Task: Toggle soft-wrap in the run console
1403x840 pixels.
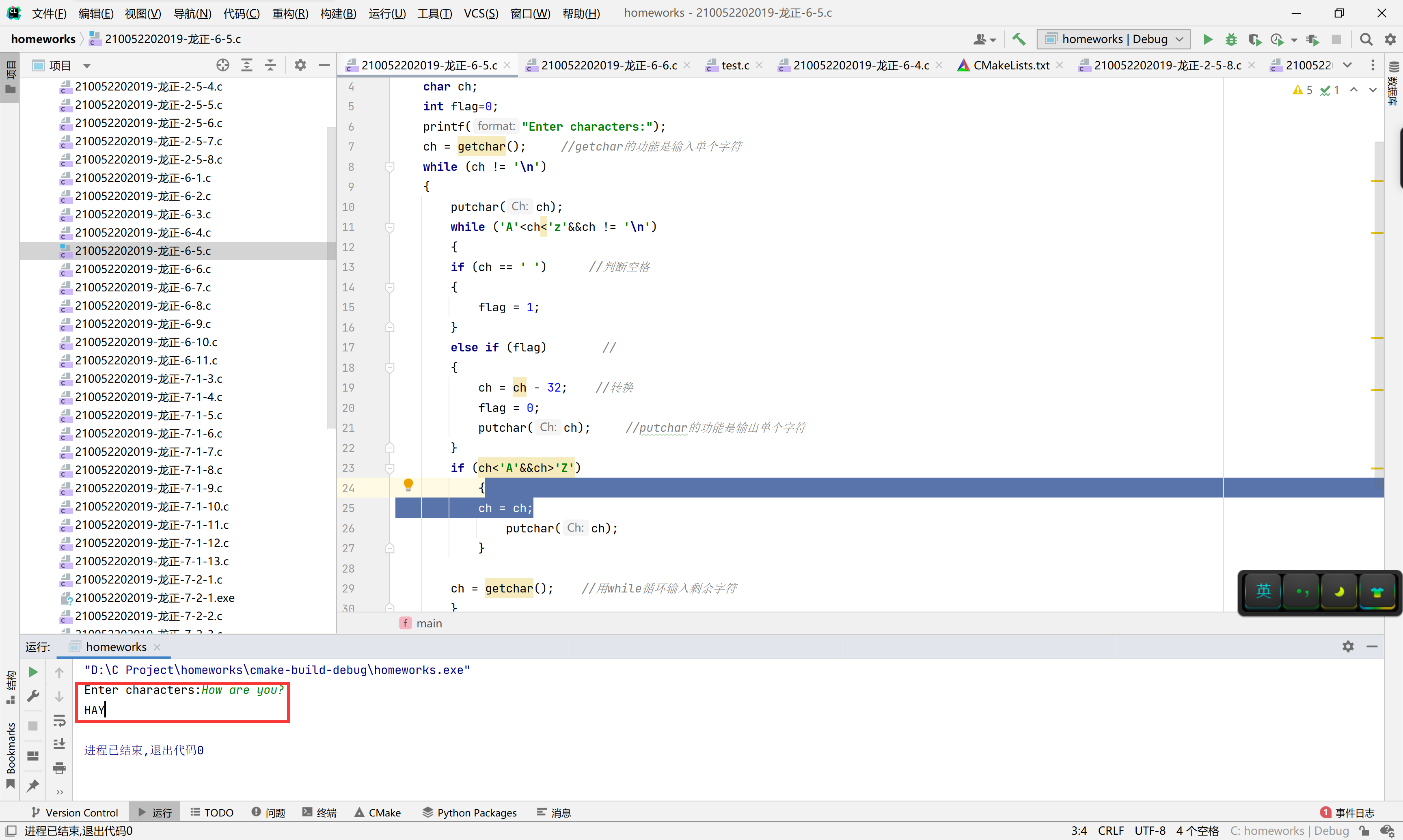Action: coord(59,720)
